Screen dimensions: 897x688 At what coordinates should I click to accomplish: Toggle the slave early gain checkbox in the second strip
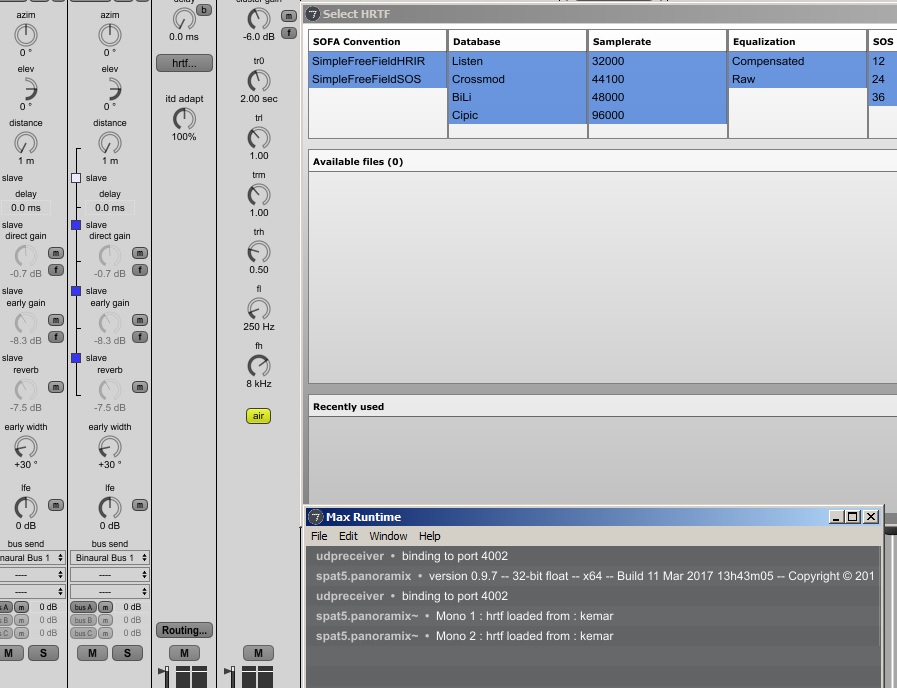click(76, 291)
